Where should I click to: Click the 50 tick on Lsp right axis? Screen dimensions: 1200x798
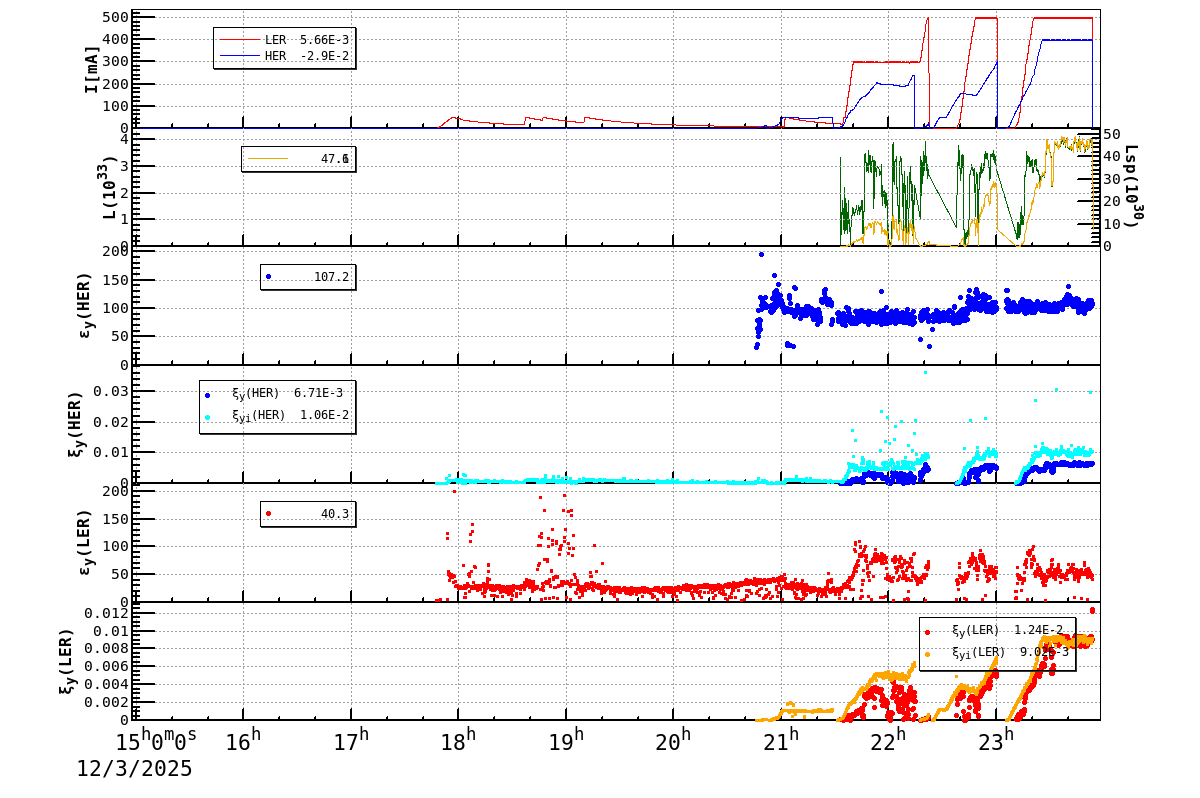coord(1111,133)
